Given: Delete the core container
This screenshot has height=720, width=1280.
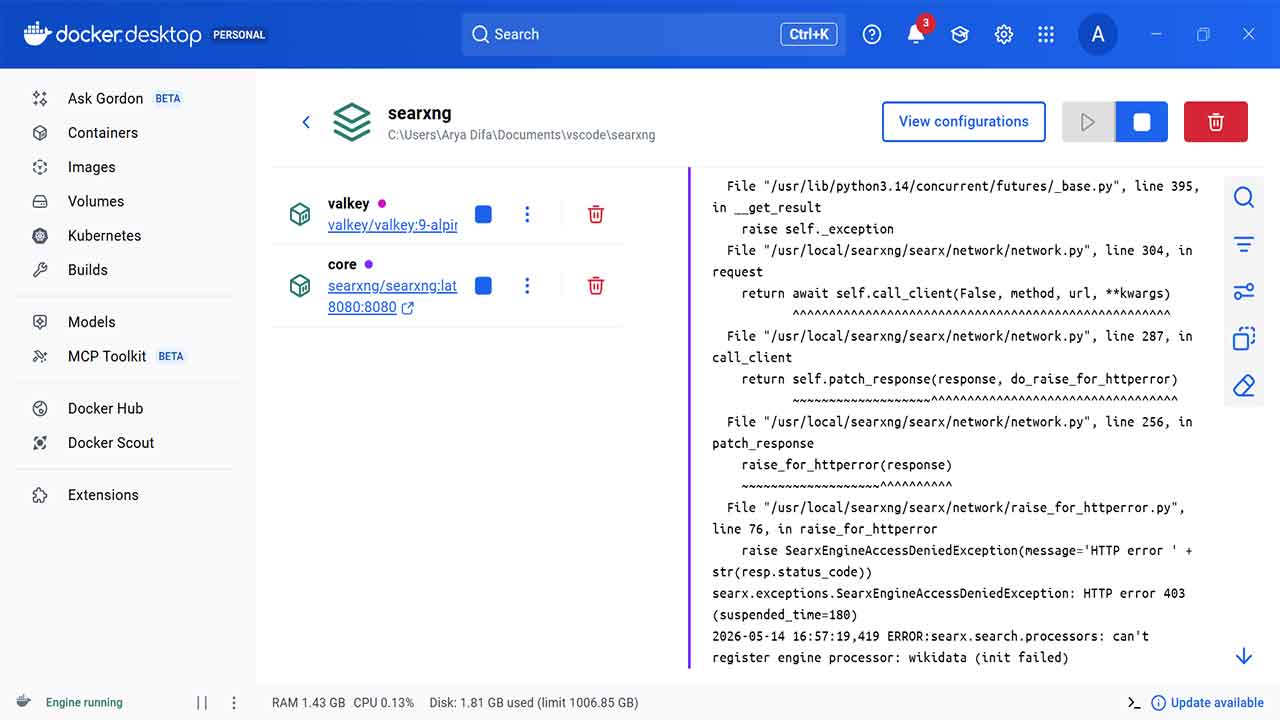Looking at the screenshot, I should (596, 286).
